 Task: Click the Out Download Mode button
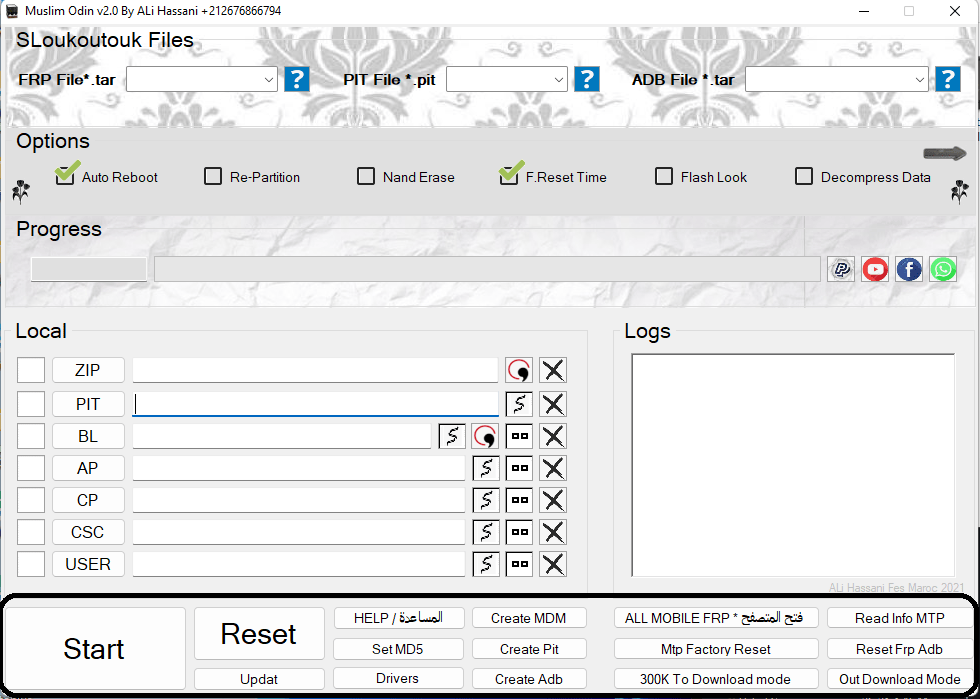pos(900,679)
